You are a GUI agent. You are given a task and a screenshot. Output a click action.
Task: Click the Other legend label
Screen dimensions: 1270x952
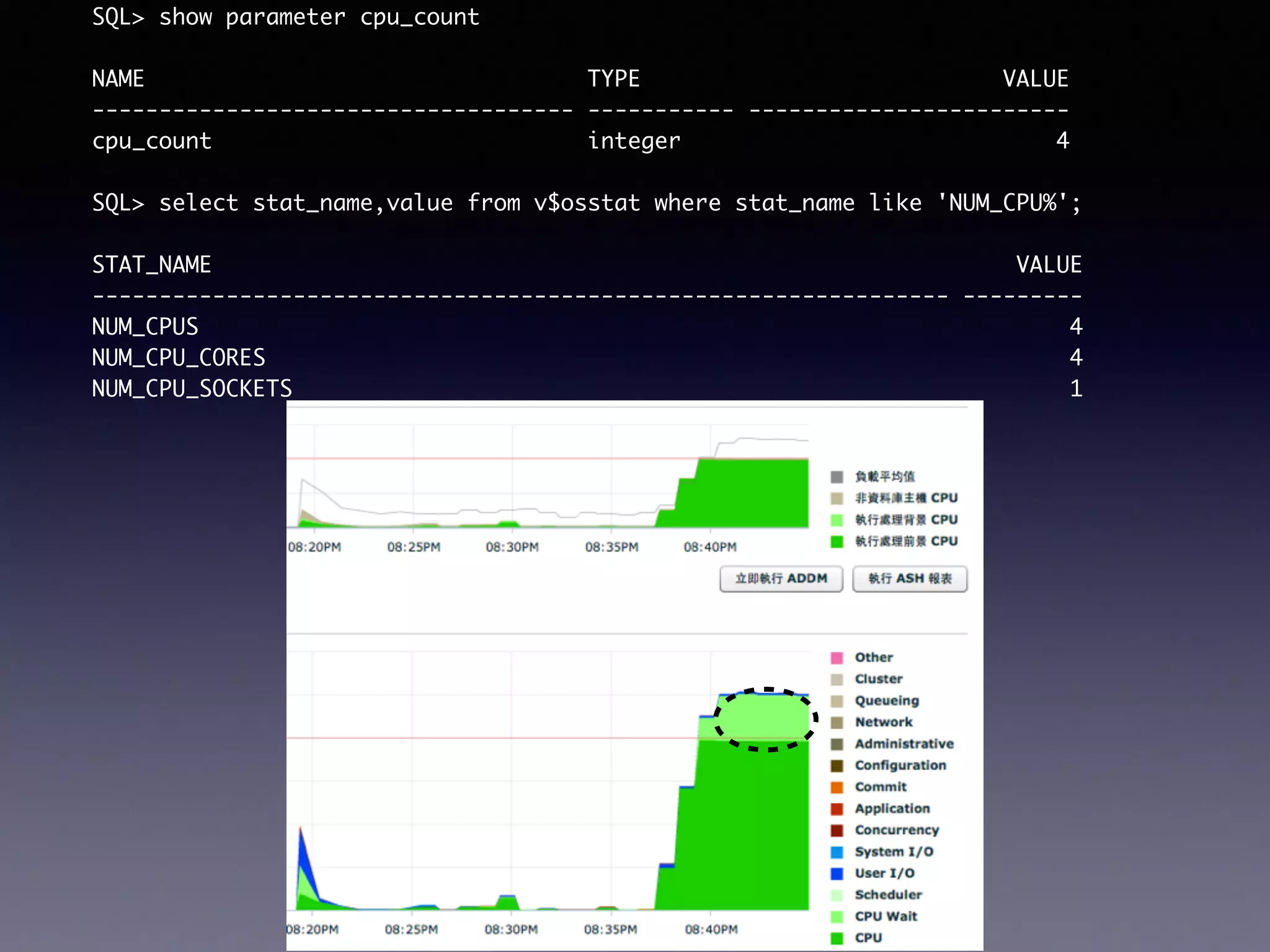coord(874,657)
